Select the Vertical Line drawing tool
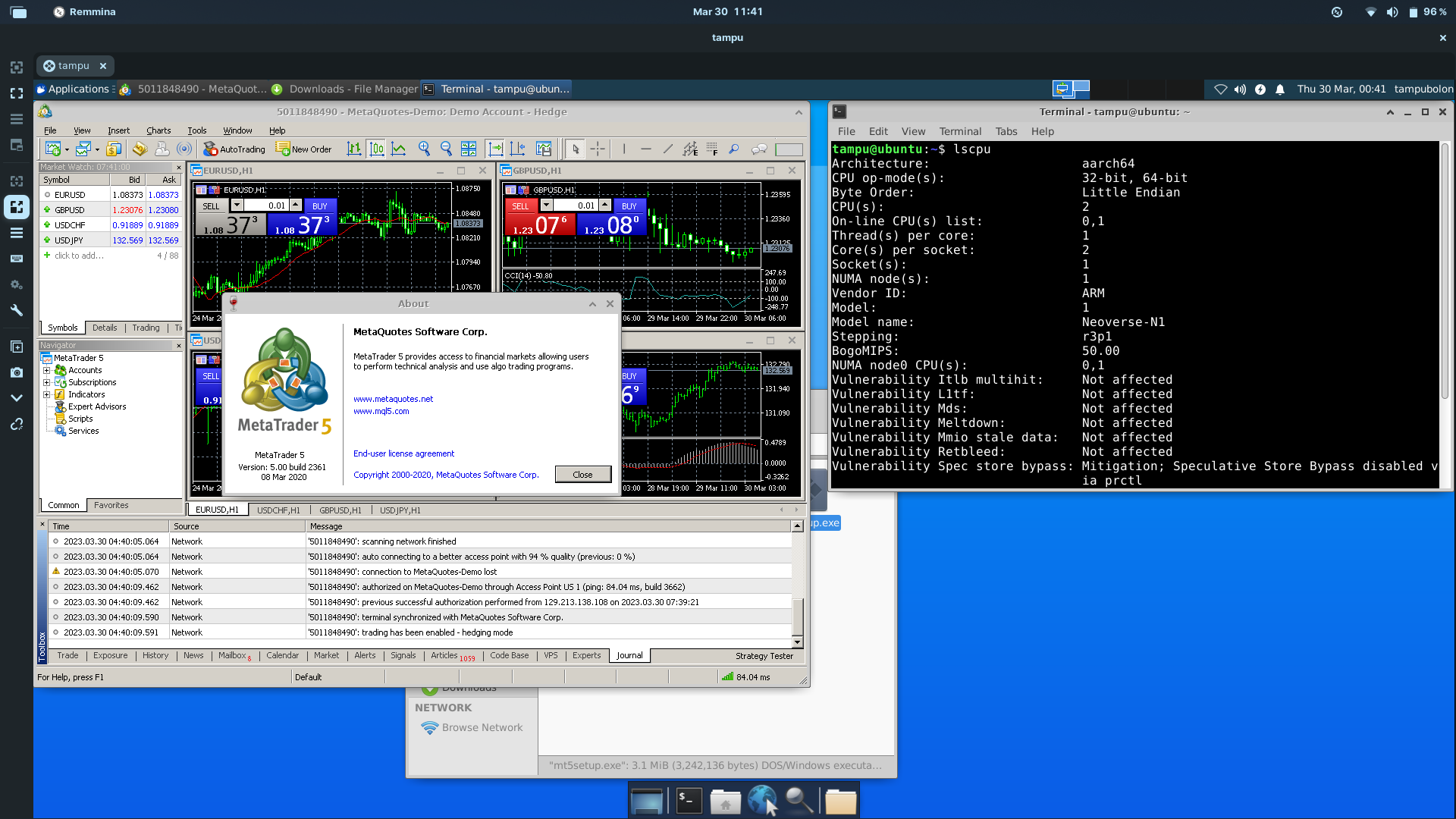The height and width of the screenshot is (819, 1456). [x=624, y=149]
